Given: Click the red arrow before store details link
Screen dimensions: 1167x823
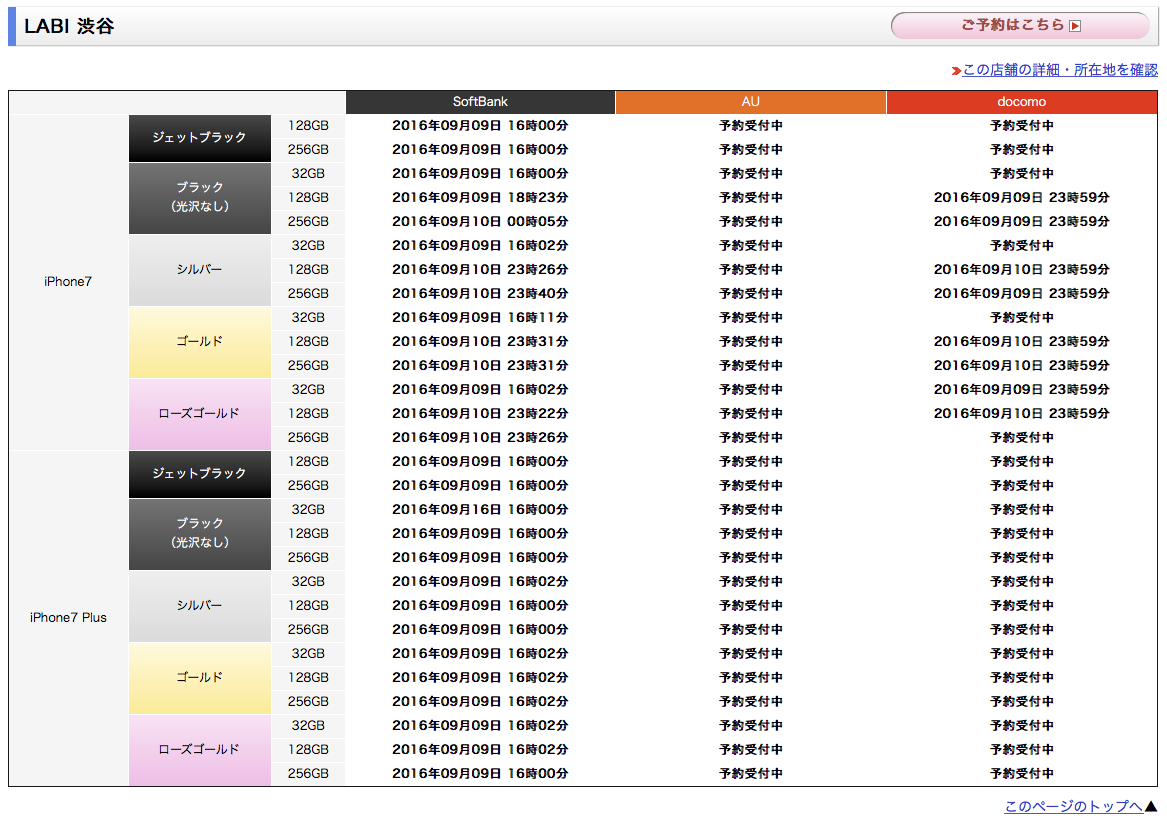Looking at the screenshot, I should point(956,71).
